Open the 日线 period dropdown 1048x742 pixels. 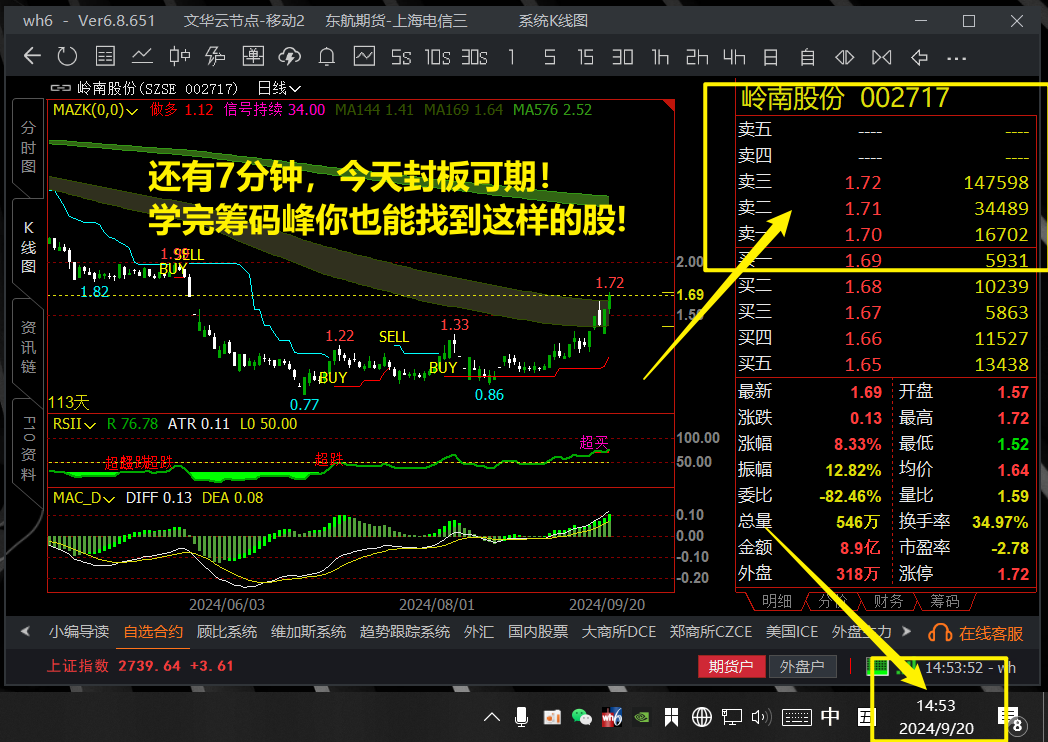pyautogui.click(x=279, y=88)
